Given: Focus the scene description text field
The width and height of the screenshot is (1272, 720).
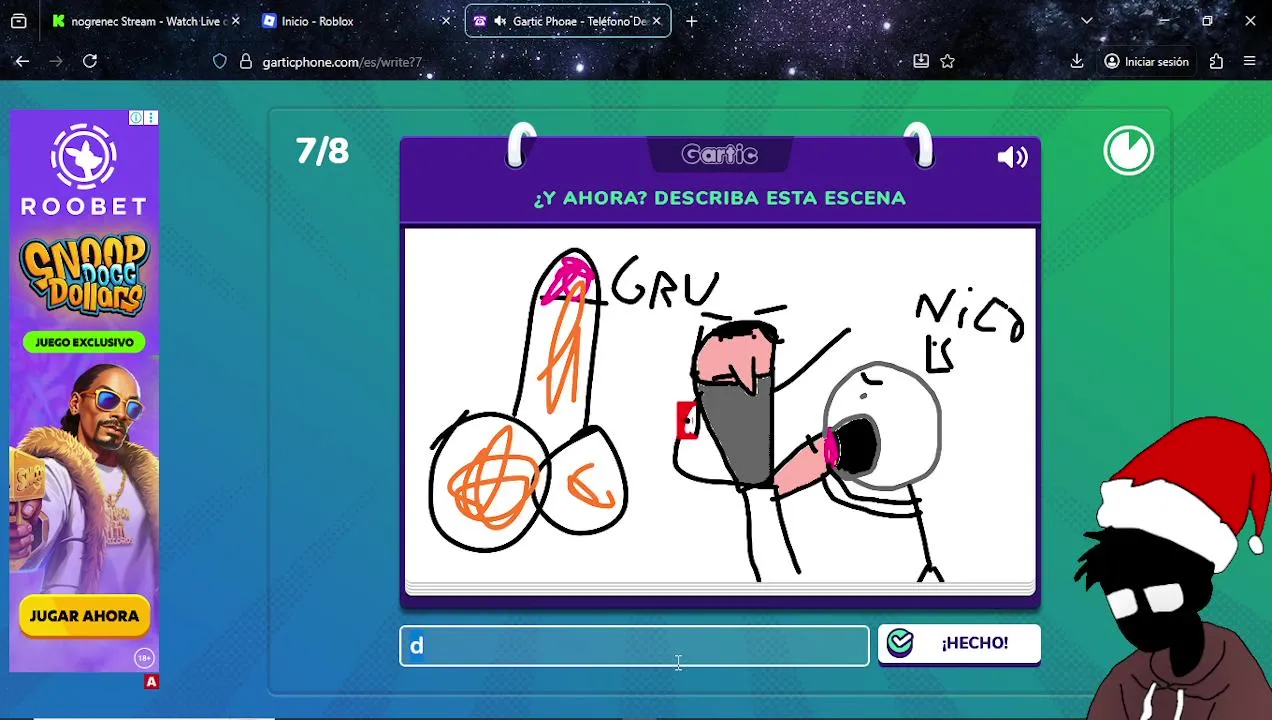Looking at the screenshot, I should pos(635,646).
